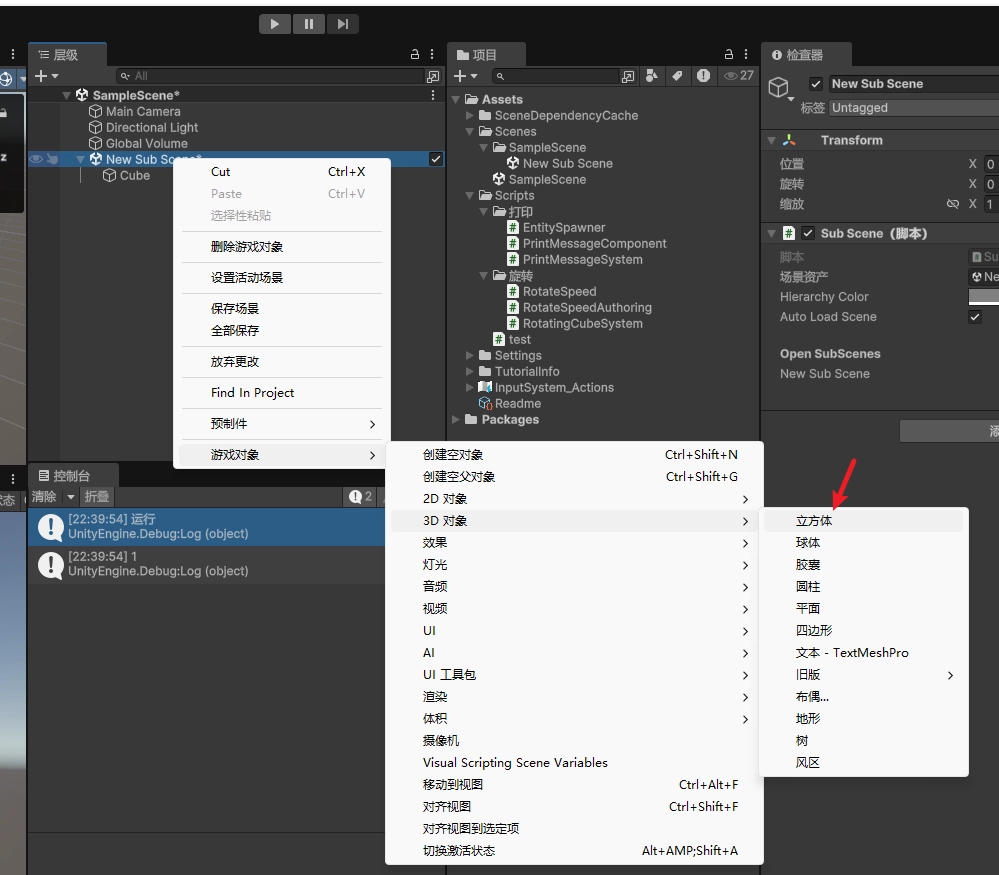Open the Project search window icon
Screen dimensions: 999x875
[x=628, y=76]
